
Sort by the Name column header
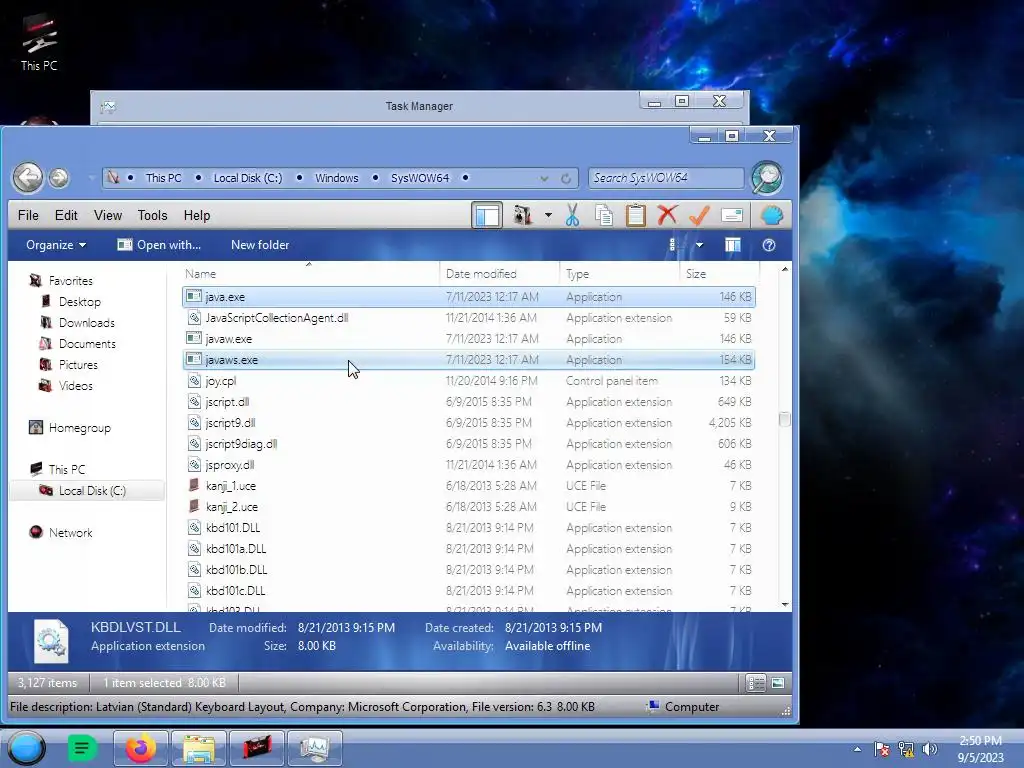310,274
